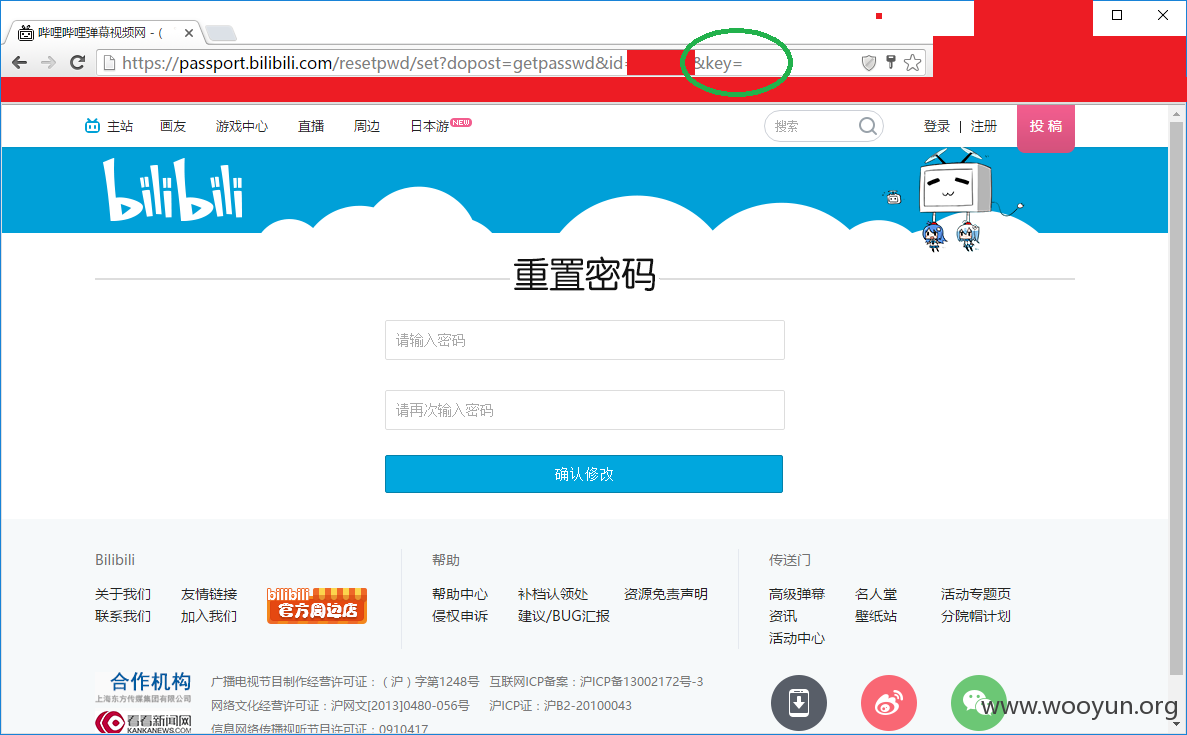Open 分院帽计划 footer link
Screen dimensions: 1187x735
[x=976, y=616]
